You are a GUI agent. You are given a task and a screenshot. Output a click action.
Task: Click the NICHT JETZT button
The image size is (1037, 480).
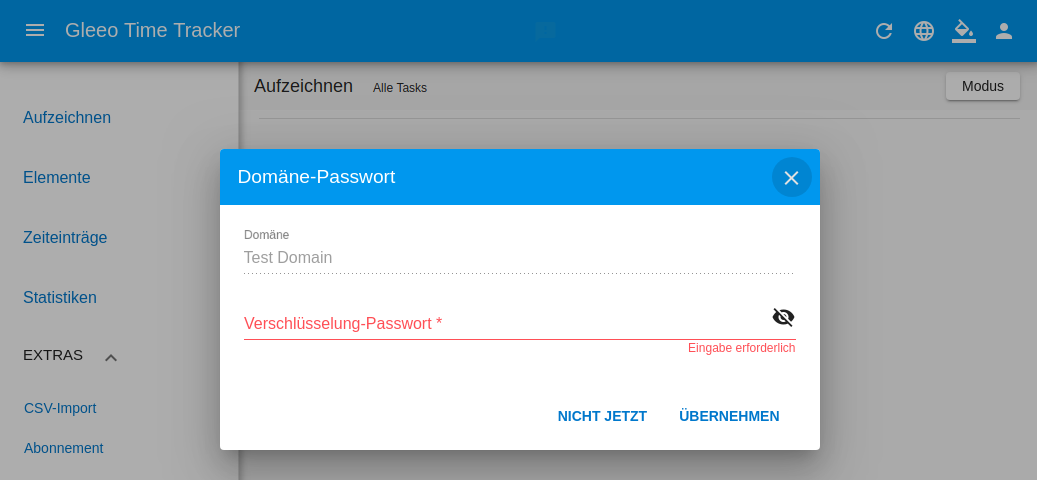(x=602, y=416)
